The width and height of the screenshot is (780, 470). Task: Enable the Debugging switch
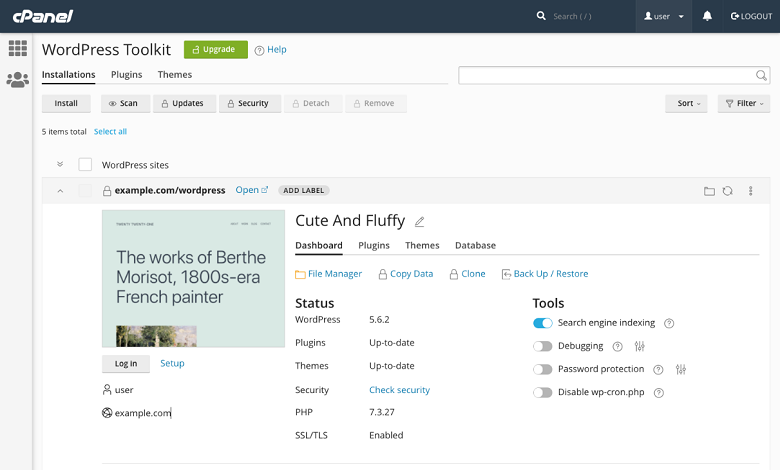543,346
